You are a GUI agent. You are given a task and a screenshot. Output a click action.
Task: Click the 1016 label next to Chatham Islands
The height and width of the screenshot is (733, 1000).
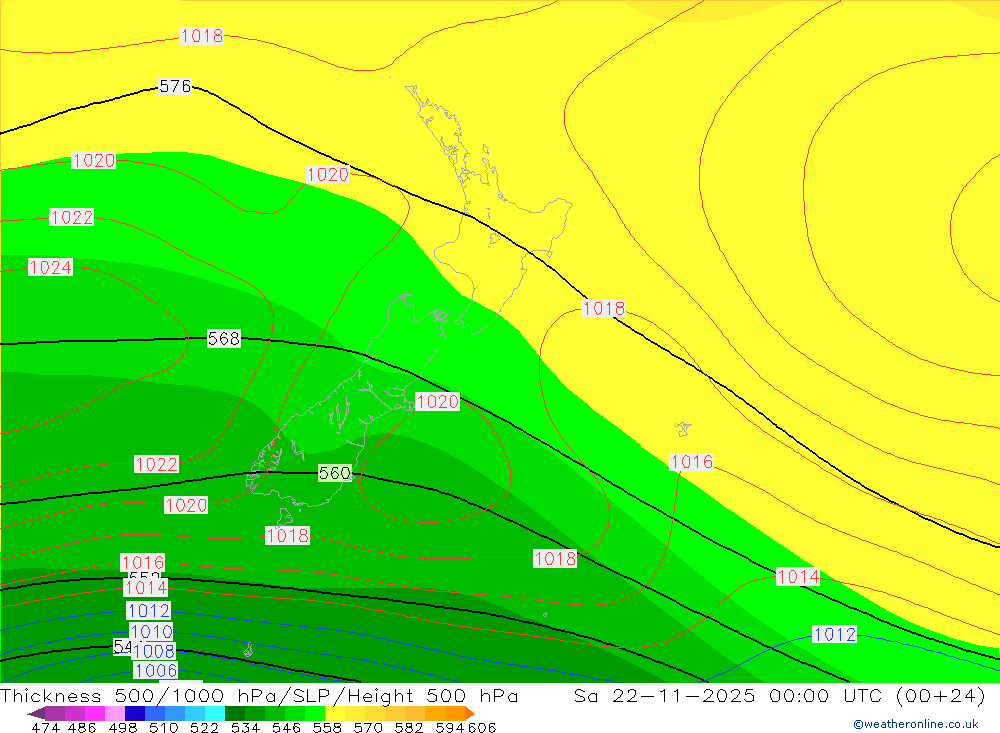point(692,462)
